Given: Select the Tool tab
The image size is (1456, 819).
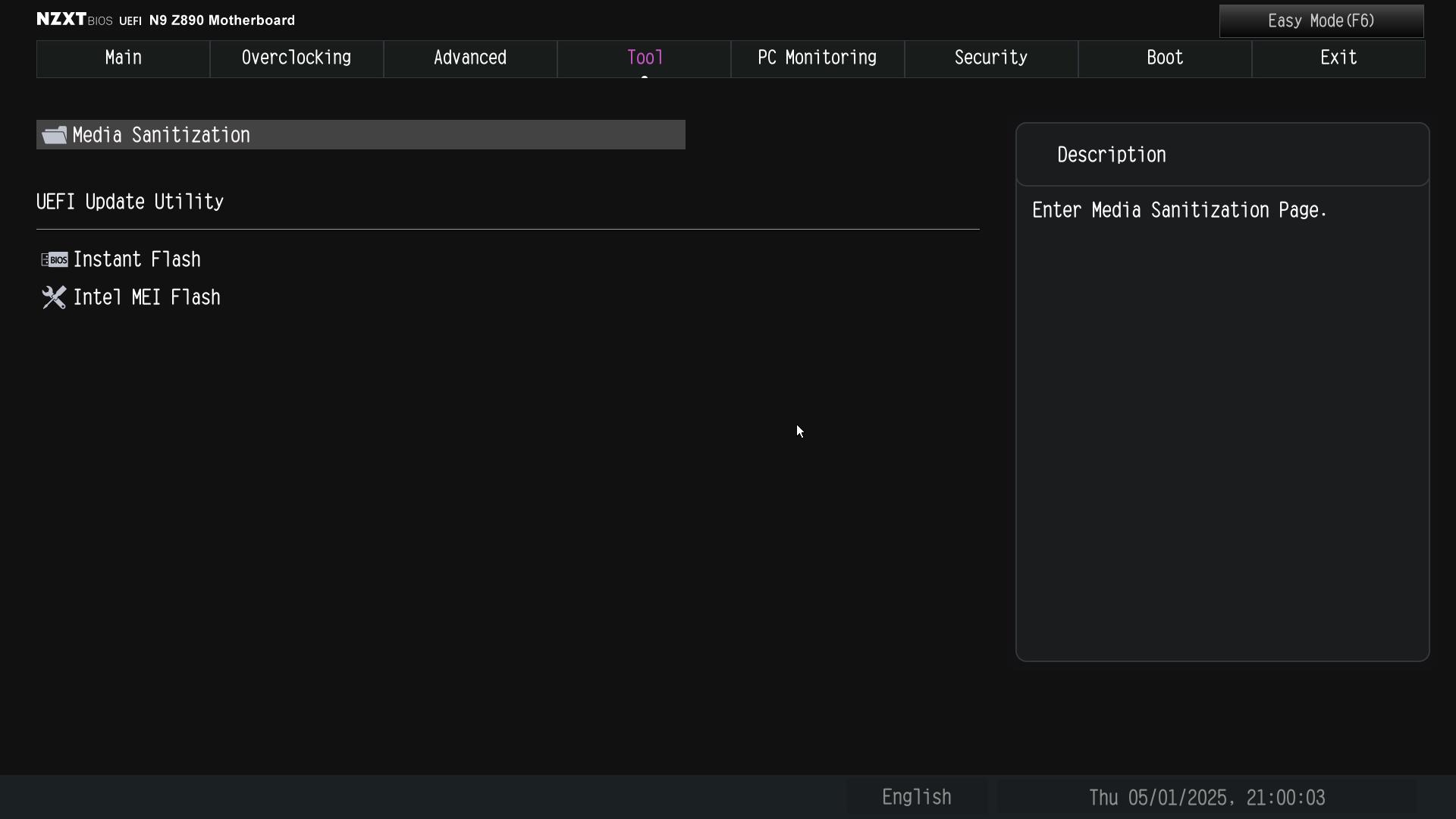Looking at the screenshot, I should point(644,58).
